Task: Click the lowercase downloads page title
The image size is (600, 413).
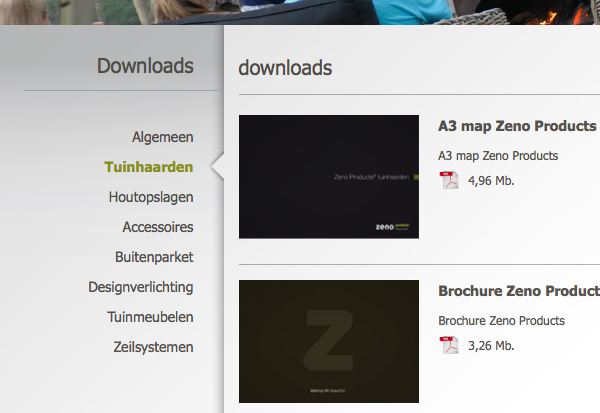Action: pyautogui.click(x=285, y=68)
